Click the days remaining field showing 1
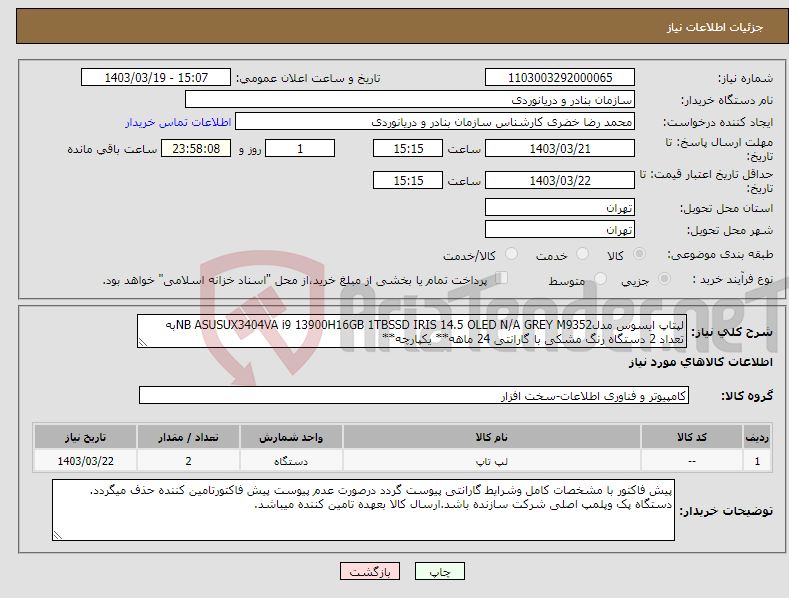Screen dimensions: 789x598 point(300,148)
